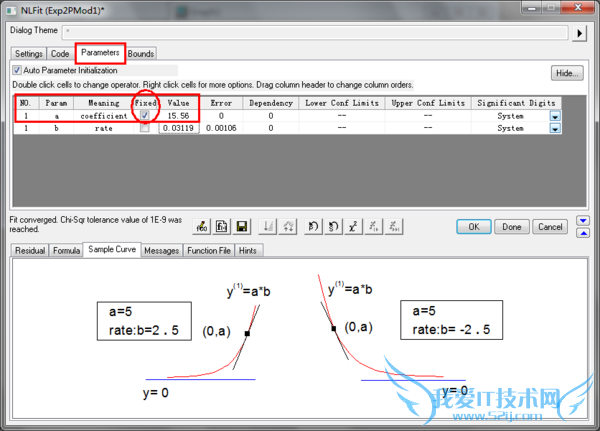The image size is (600, 431).
Task: Calculate Chi-Square with the χ² icon
Action: click(353, 227)
